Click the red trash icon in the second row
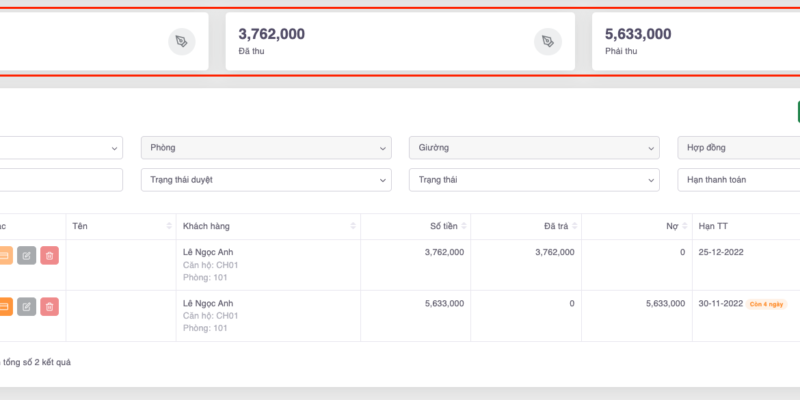This screenshot has width=800, height=400. pos(49,307)
